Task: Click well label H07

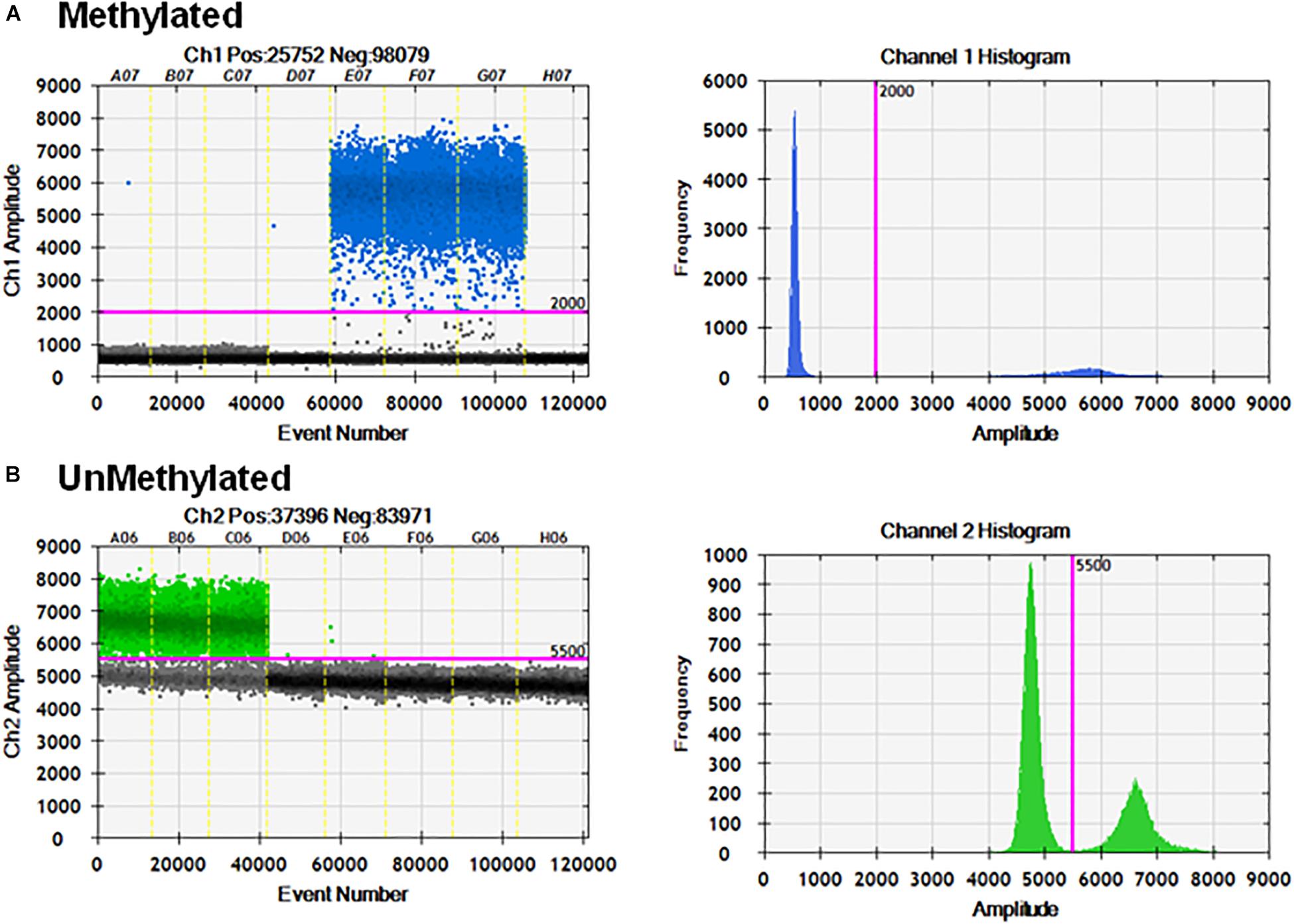Action: click(x=557, y=76)
